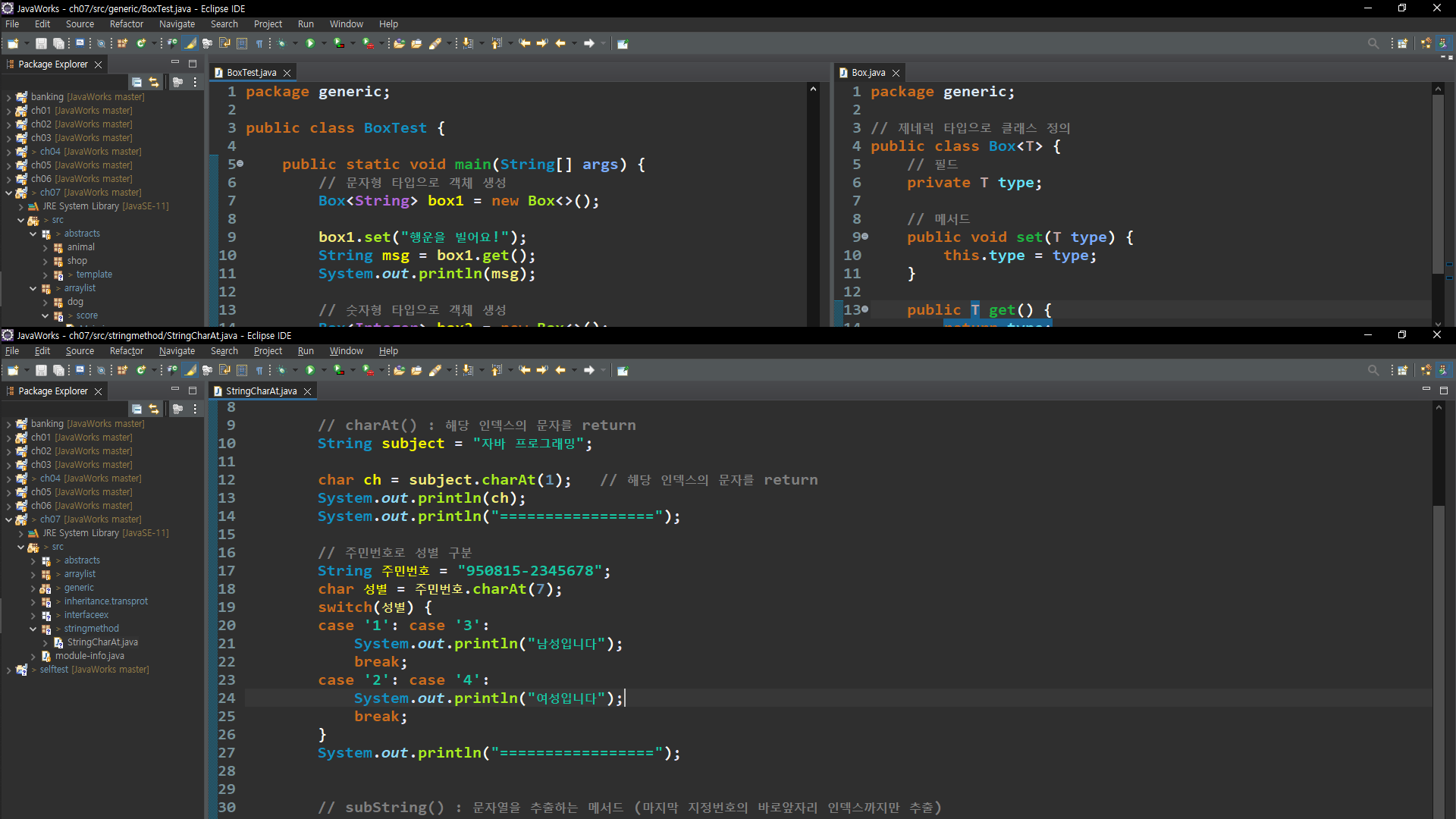The height and width of the screenshot is (819, 1456).
Task: Click yellow Back arrow in StringCharAt window toolbar
Action: 560,370
